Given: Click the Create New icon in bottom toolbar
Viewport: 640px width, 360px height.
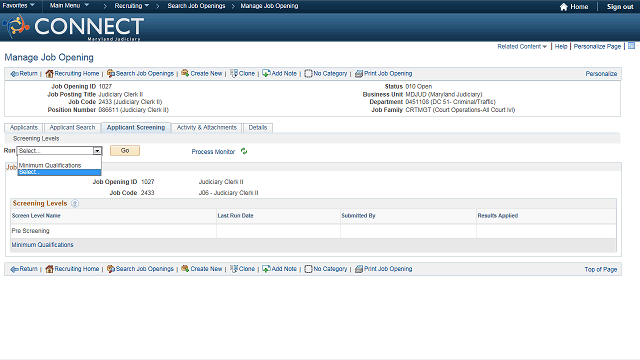Looking at the screenshot, I should pos(185,269).
